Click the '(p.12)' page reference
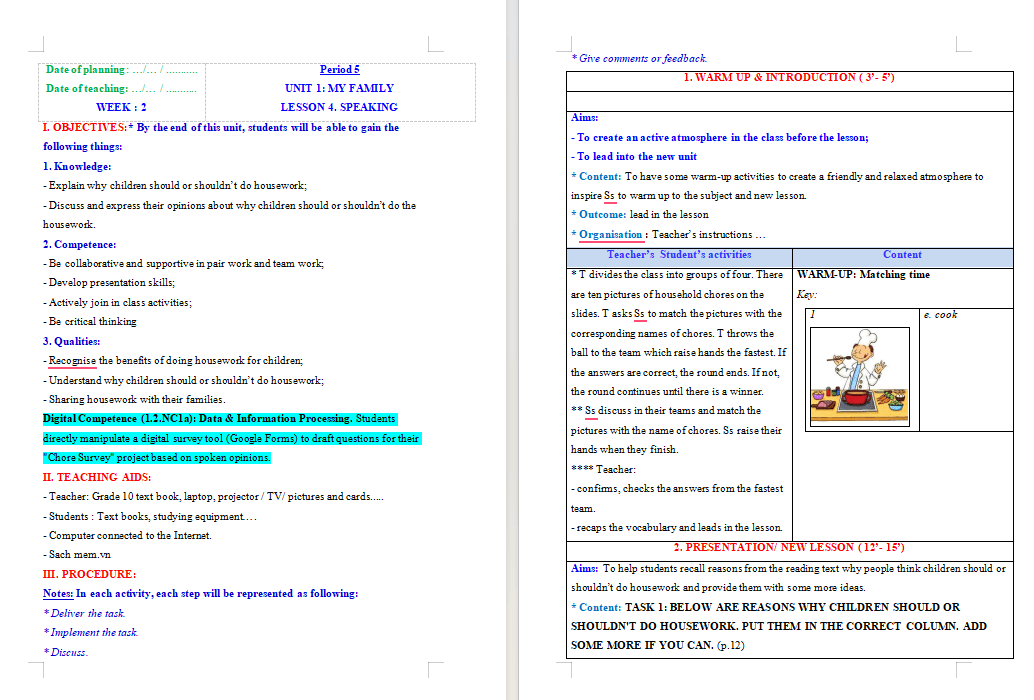The image size is (1034, 700). click(x=731, y=645)
